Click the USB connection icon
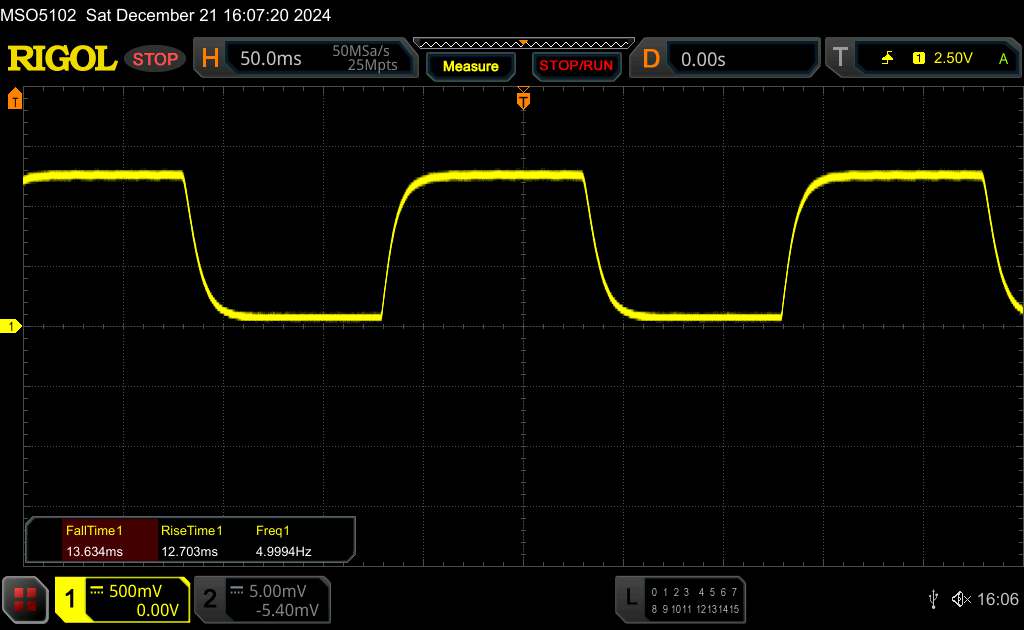1024x630 pixels. [933, 599]
